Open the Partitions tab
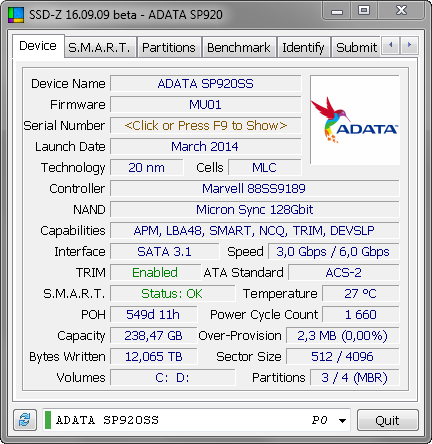The width and height of the screenshot is (432, 444). tap(169, 47)
